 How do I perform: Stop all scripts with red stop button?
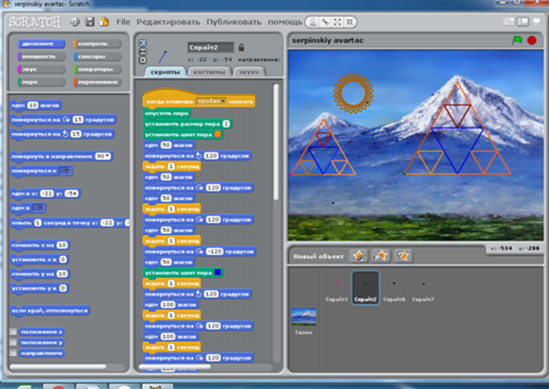[x=532, y=40]
